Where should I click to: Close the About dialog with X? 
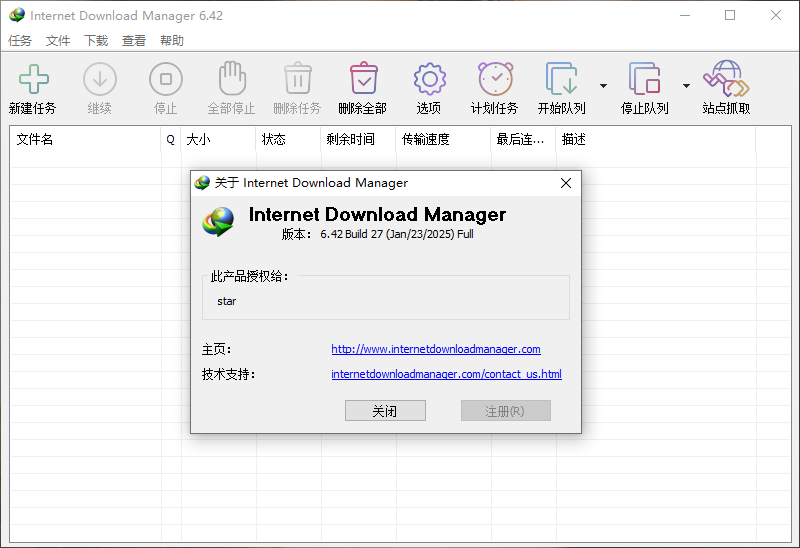tap(566, 183)
